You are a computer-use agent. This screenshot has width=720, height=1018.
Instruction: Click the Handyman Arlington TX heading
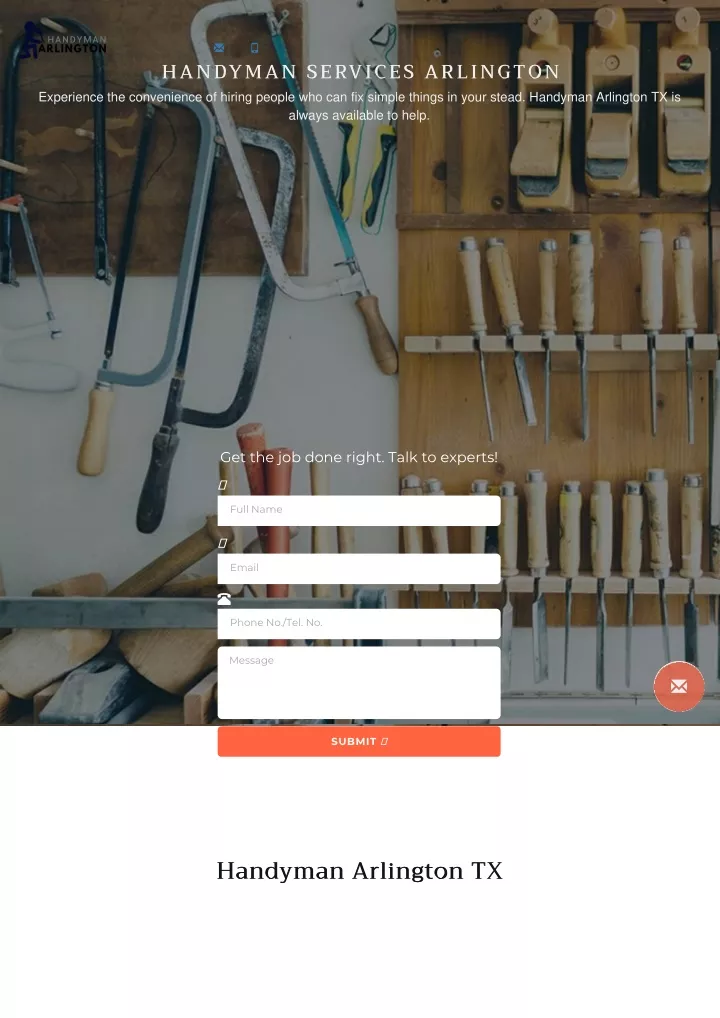click(360, 871)
